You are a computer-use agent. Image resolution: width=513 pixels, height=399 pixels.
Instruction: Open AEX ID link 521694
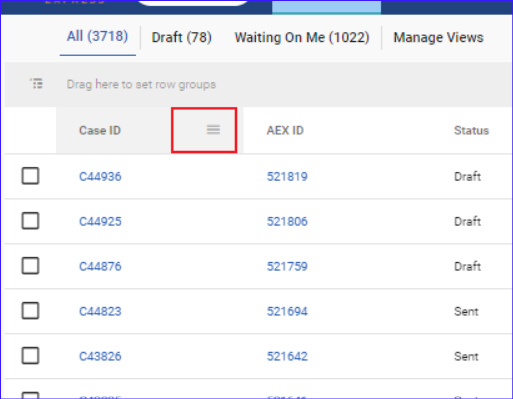coord(287,311)
